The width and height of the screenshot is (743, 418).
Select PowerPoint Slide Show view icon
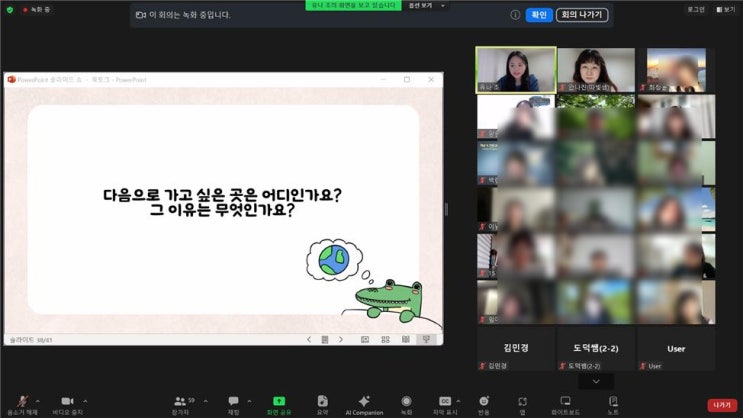click(426, 339)
